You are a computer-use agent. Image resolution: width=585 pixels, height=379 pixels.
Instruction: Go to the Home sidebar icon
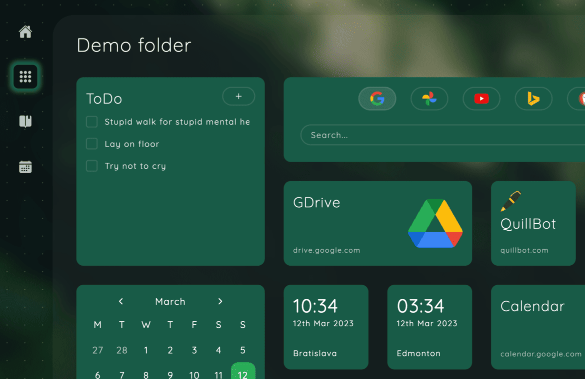25,32
